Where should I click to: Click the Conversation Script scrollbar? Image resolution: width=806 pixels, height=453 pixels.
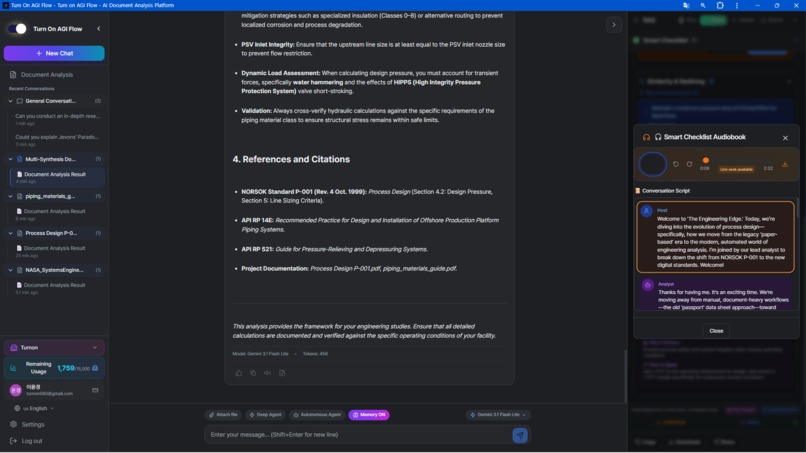click(x=797, y=208)
